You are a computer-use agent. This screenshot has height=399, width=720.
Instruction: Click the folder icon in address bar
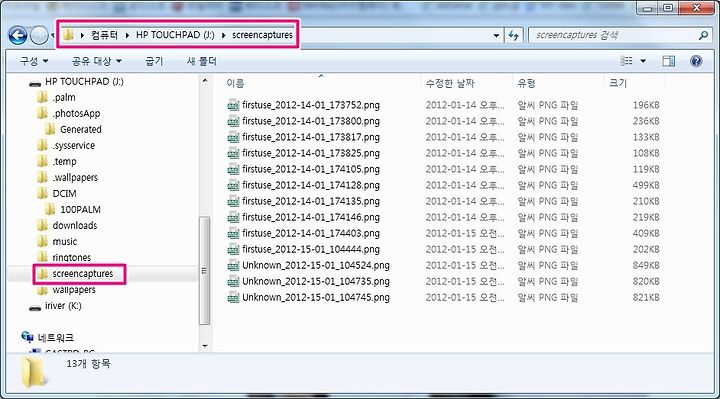tap(68, 35)
